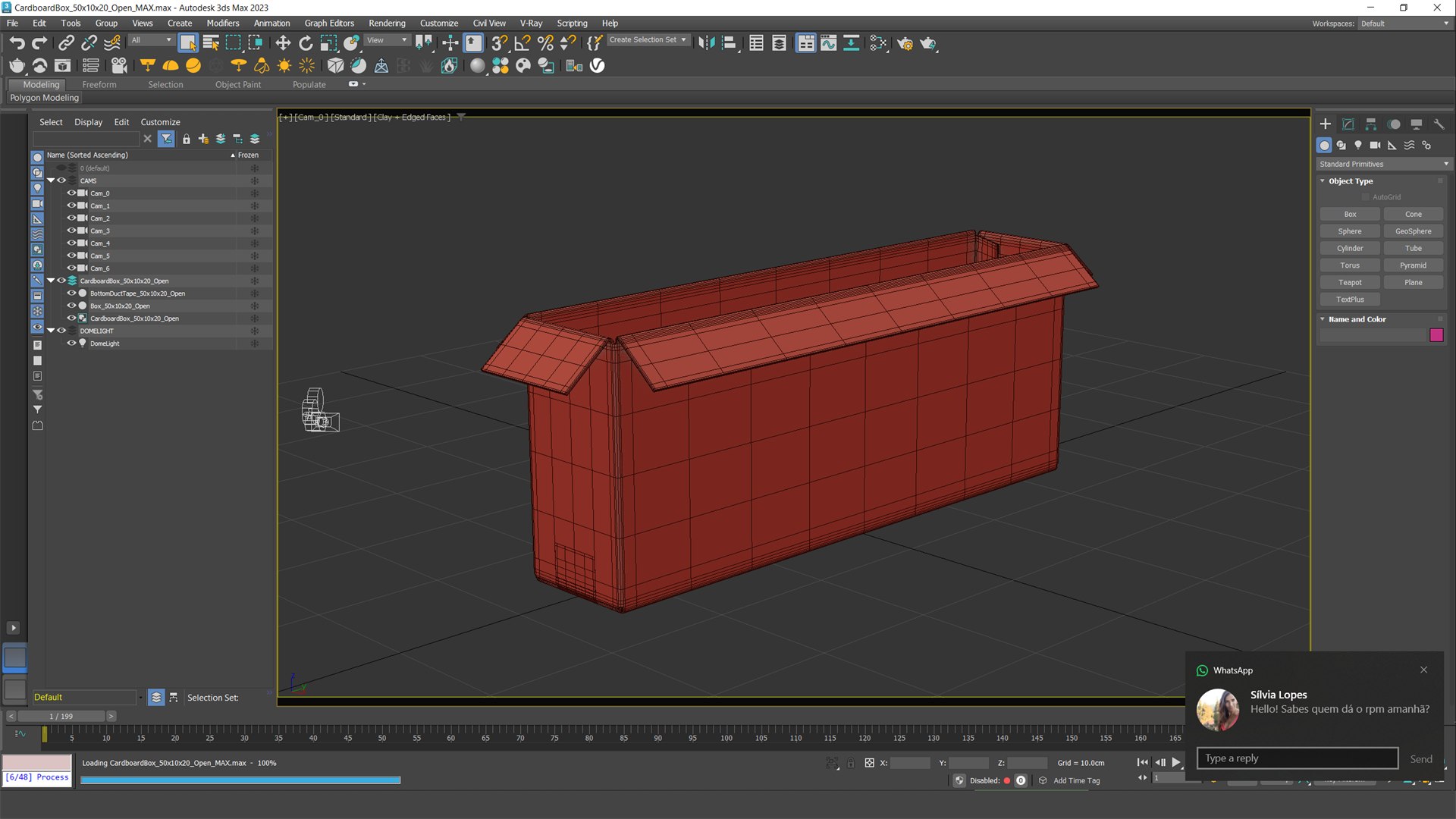The width and height of the screenshot is (1456, 819).
Task: Collapse the Object Type rollout
Action: 1350,181
